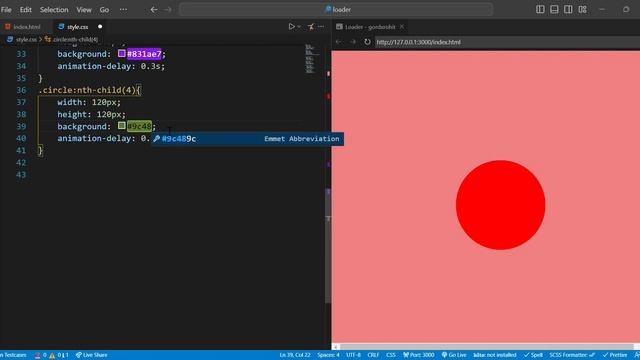Viewport: 640px width, 360px height.
Task: Click the red circle in the preview
Action: pyautogui.click(x=500, y=205)
